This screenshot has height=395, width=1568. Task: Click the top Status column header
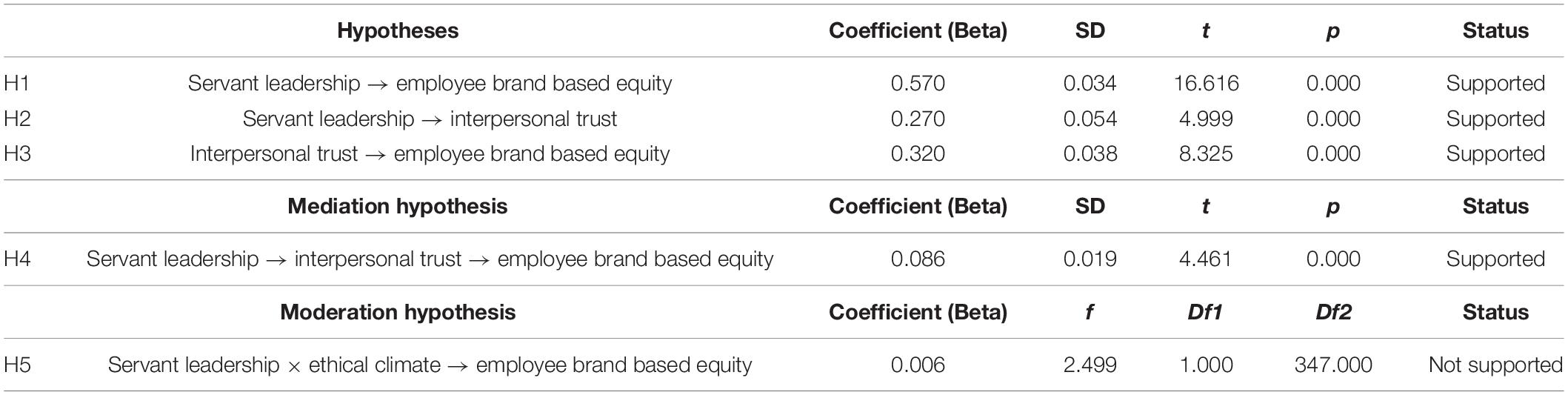click(x=1495, y=30)
